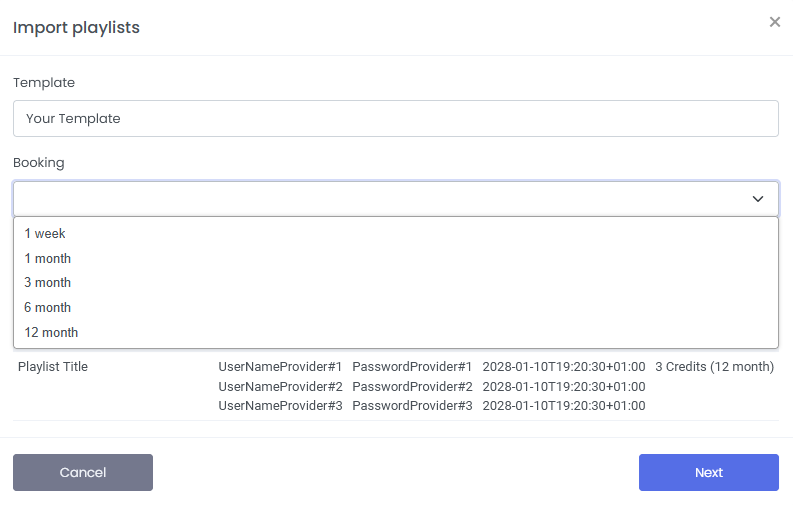Close the Import playlists dialog
Image resolution: width=793 pixels, height=505 pixels.
pyautogui.click(x=774, y=22)
